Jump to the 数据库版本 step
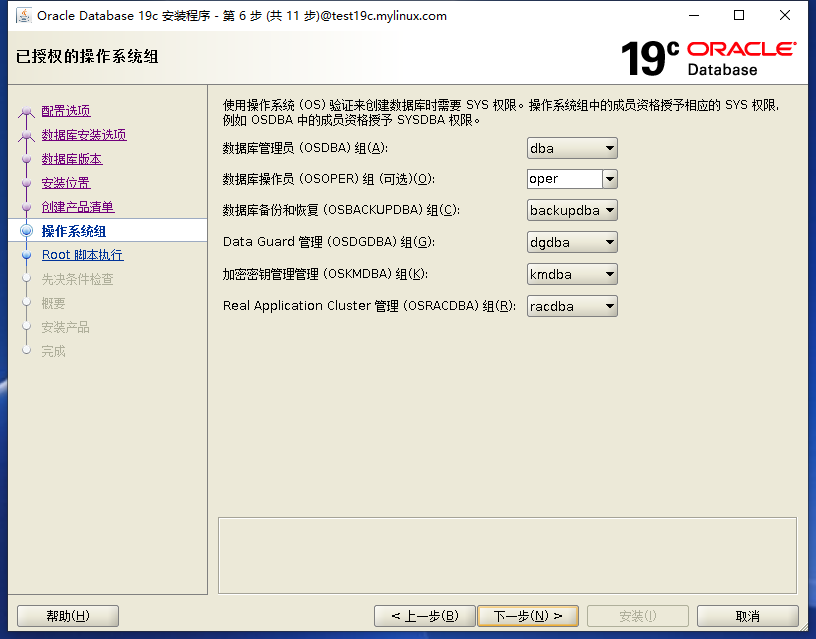Viewport: 816px width, 639px height. (72, 159)
